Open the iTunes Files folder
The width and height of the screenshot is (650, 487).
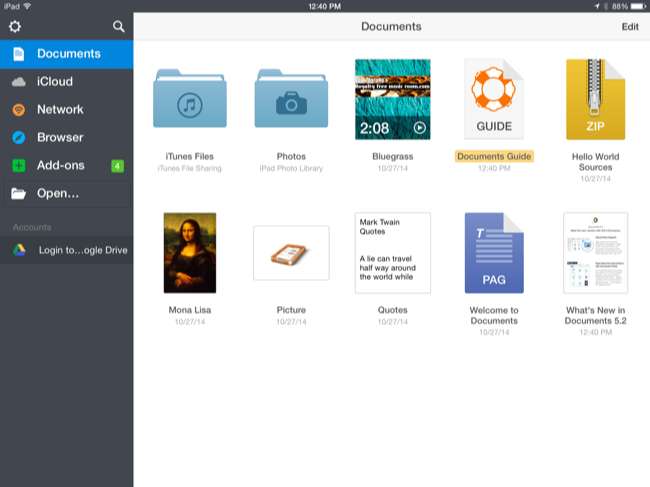tap(190, 99)
